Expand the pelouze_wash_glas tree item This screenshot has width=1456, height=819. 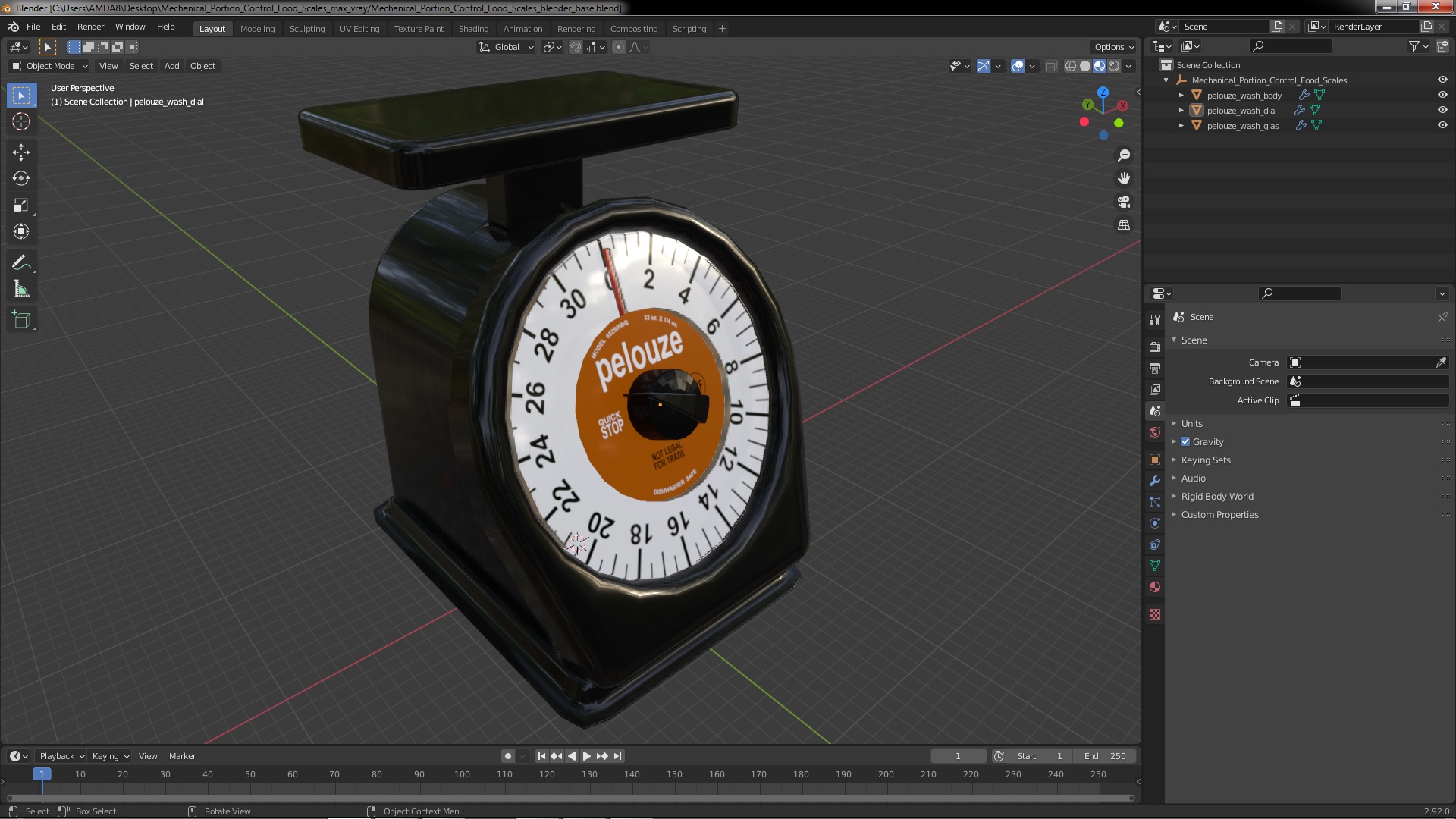(1181, 126)
